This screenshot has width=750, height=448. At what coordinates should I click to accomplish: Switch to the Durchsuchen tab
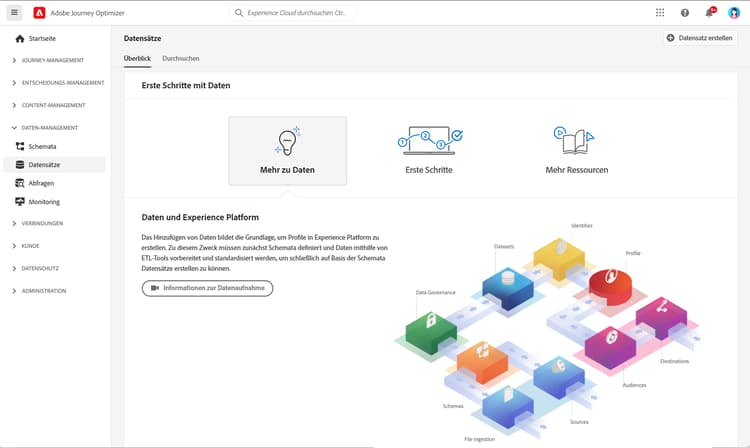coord(181,58)
